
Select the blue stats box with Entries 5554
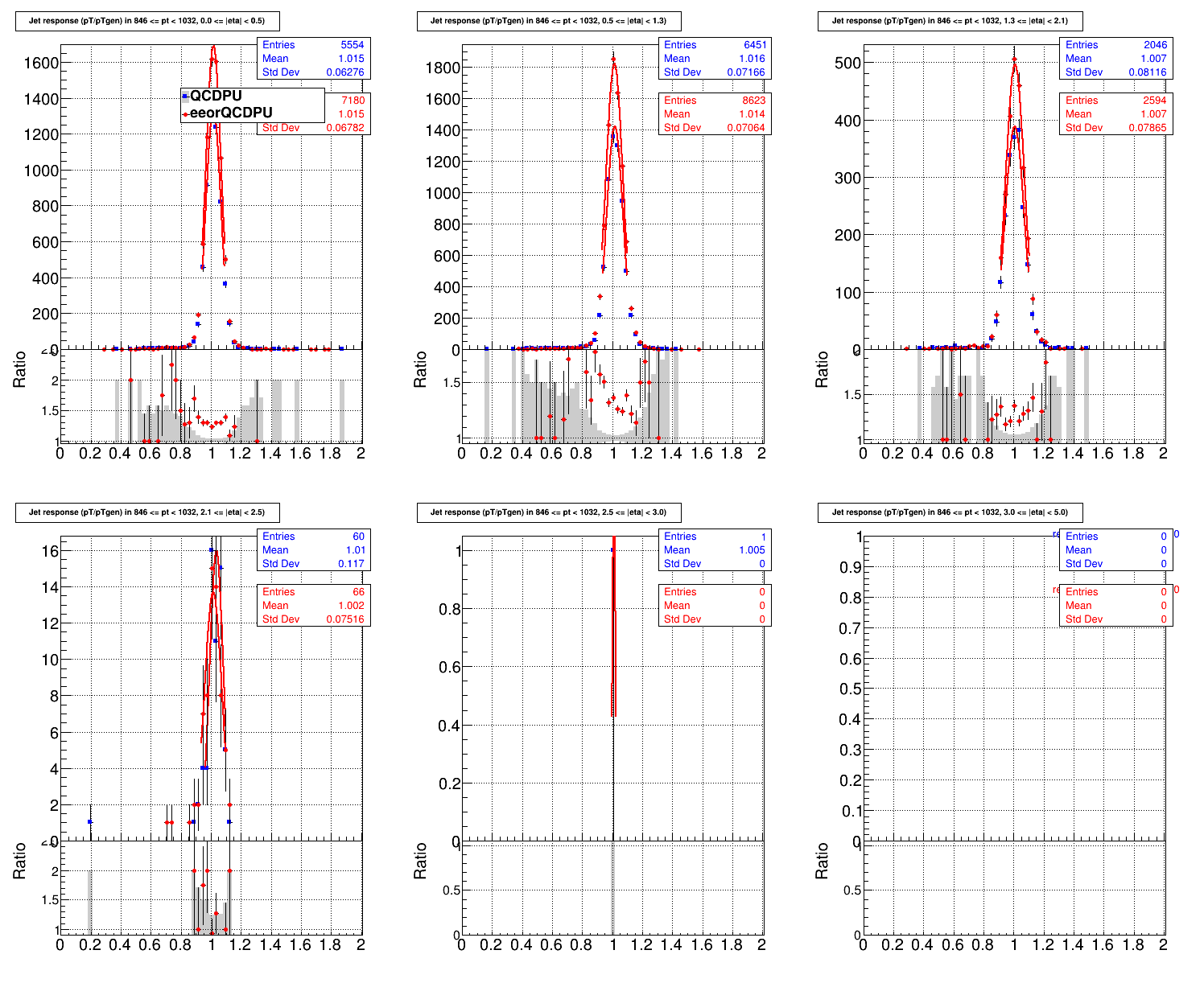point(313,59)
